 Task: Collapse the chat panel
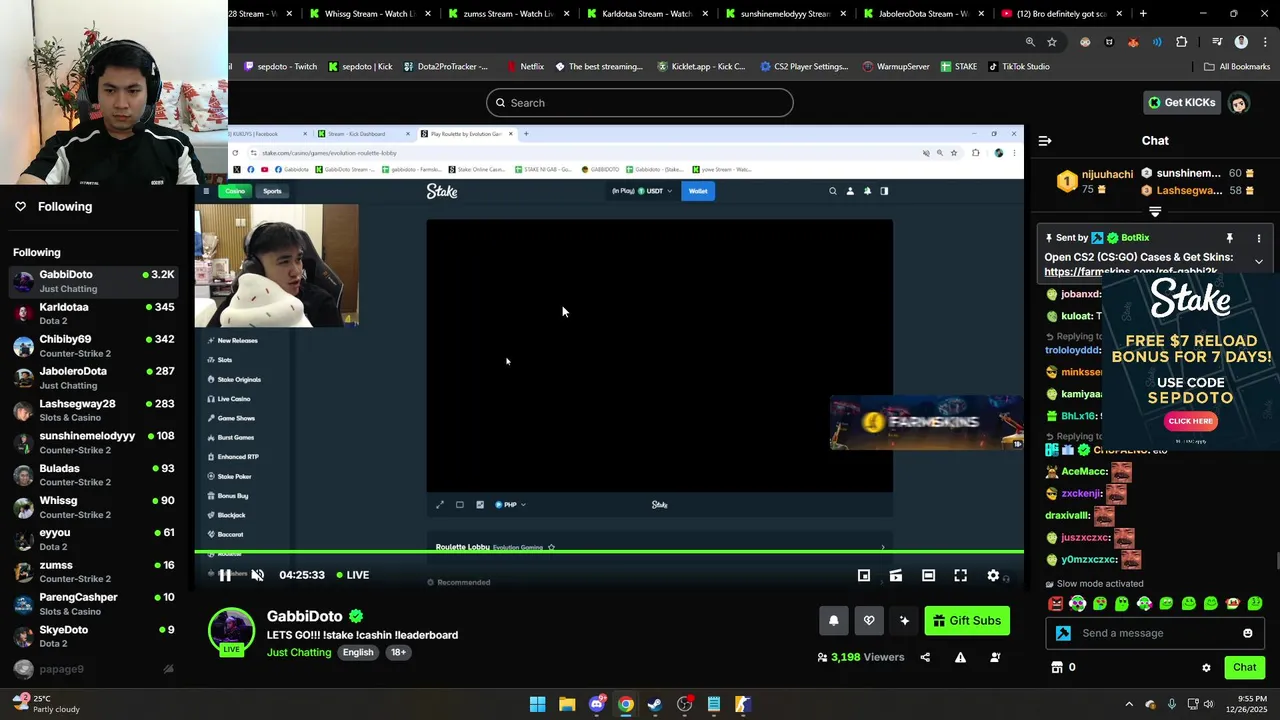pos(1045,141)
